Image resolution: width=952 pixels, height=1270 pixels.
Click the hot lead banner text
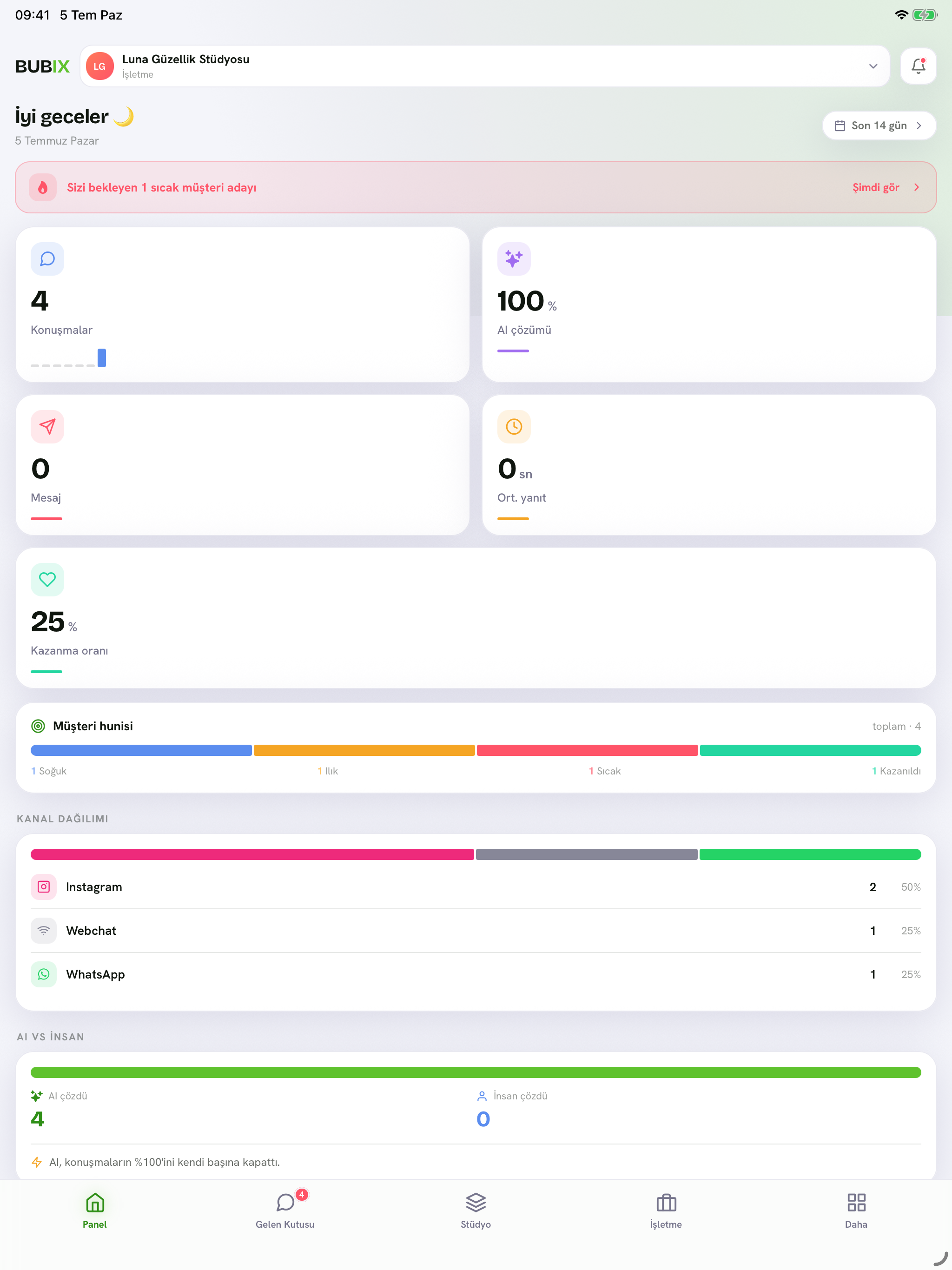[161, 188]
